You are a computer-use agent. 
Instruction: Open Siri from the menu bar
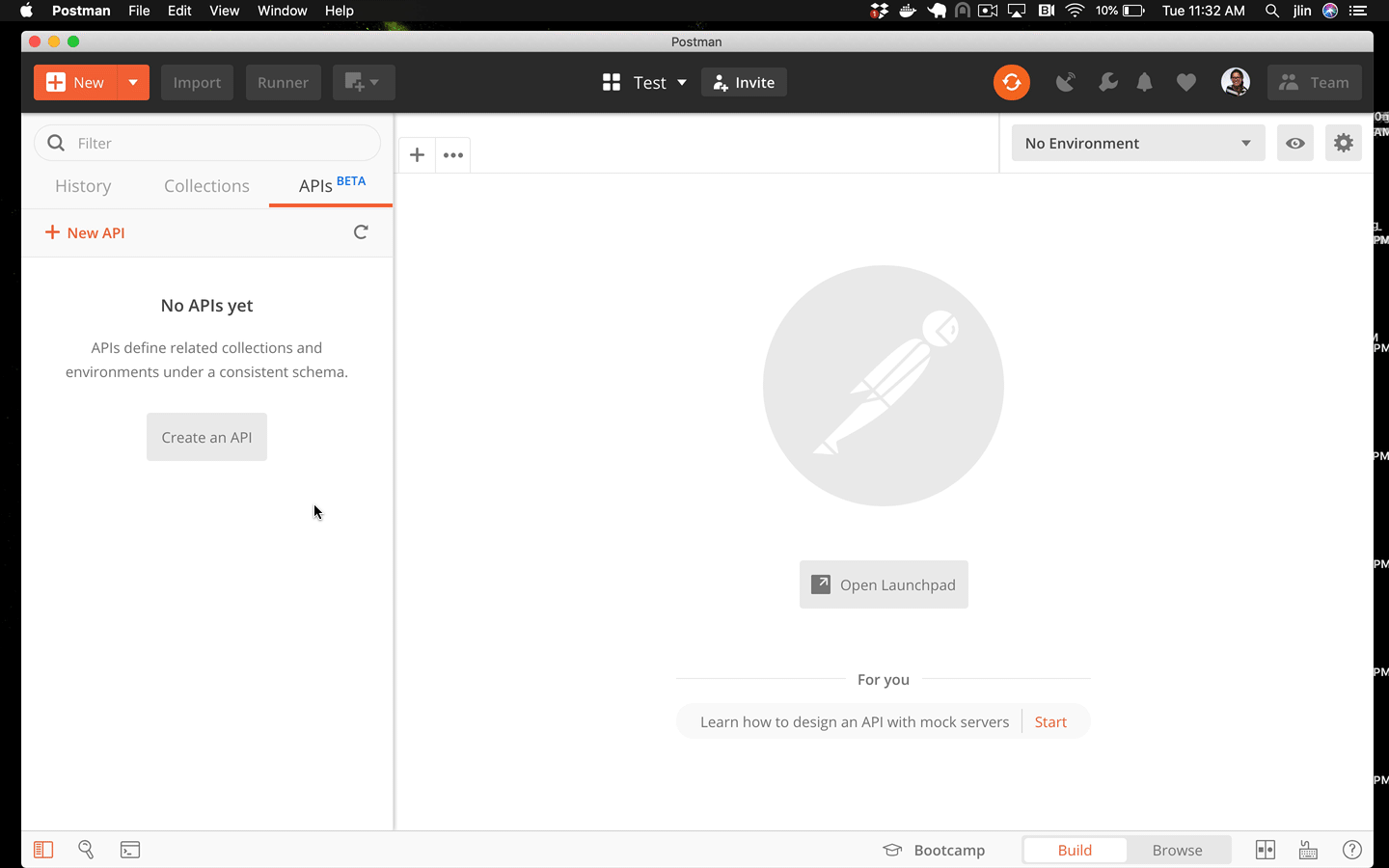tap(1330, 11)
